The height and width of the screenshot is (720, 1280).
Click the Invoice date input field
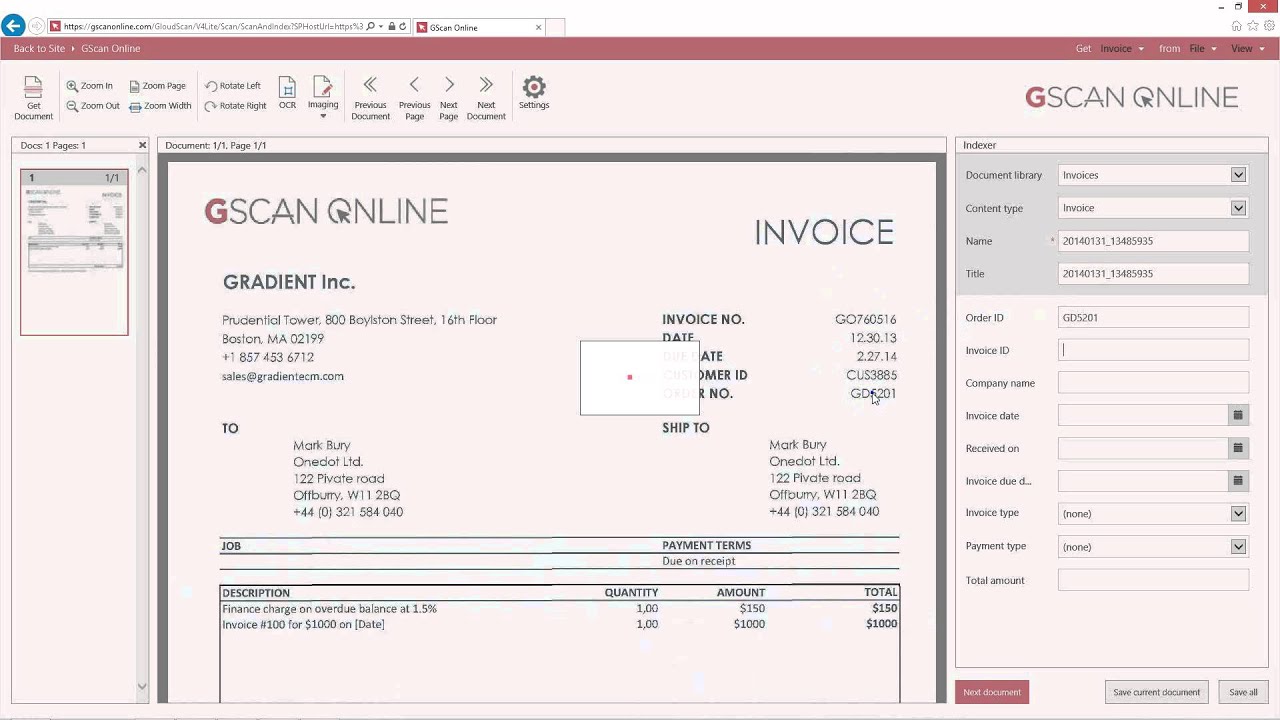point(1143,415)
